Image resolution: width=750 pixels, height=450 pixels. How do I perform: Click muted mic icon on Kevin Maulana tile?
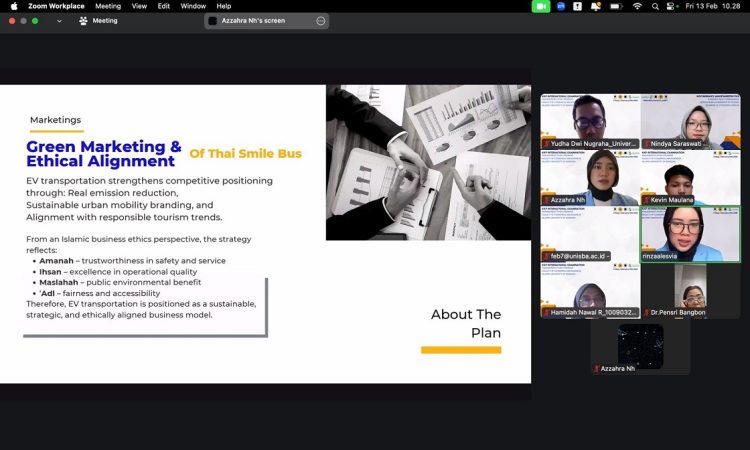coord(646,200)
